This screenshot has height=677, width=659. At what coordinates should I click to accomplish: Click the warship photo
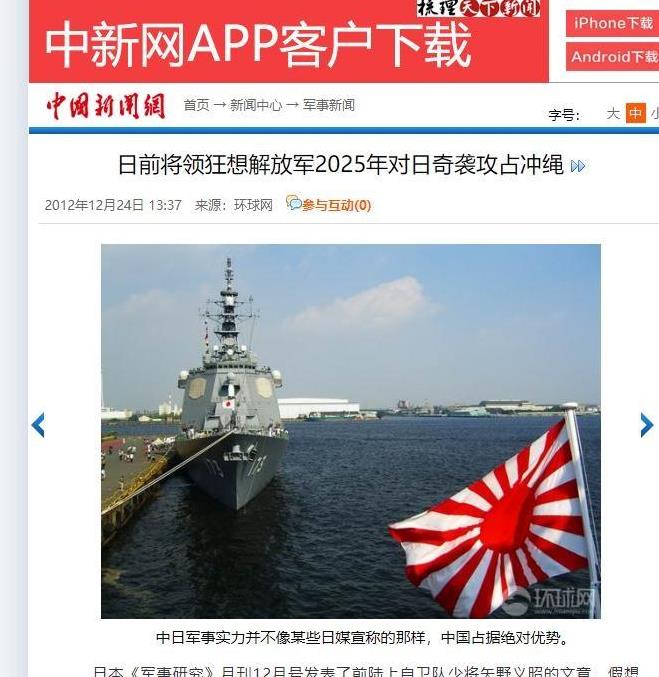(x=351, y=431)
